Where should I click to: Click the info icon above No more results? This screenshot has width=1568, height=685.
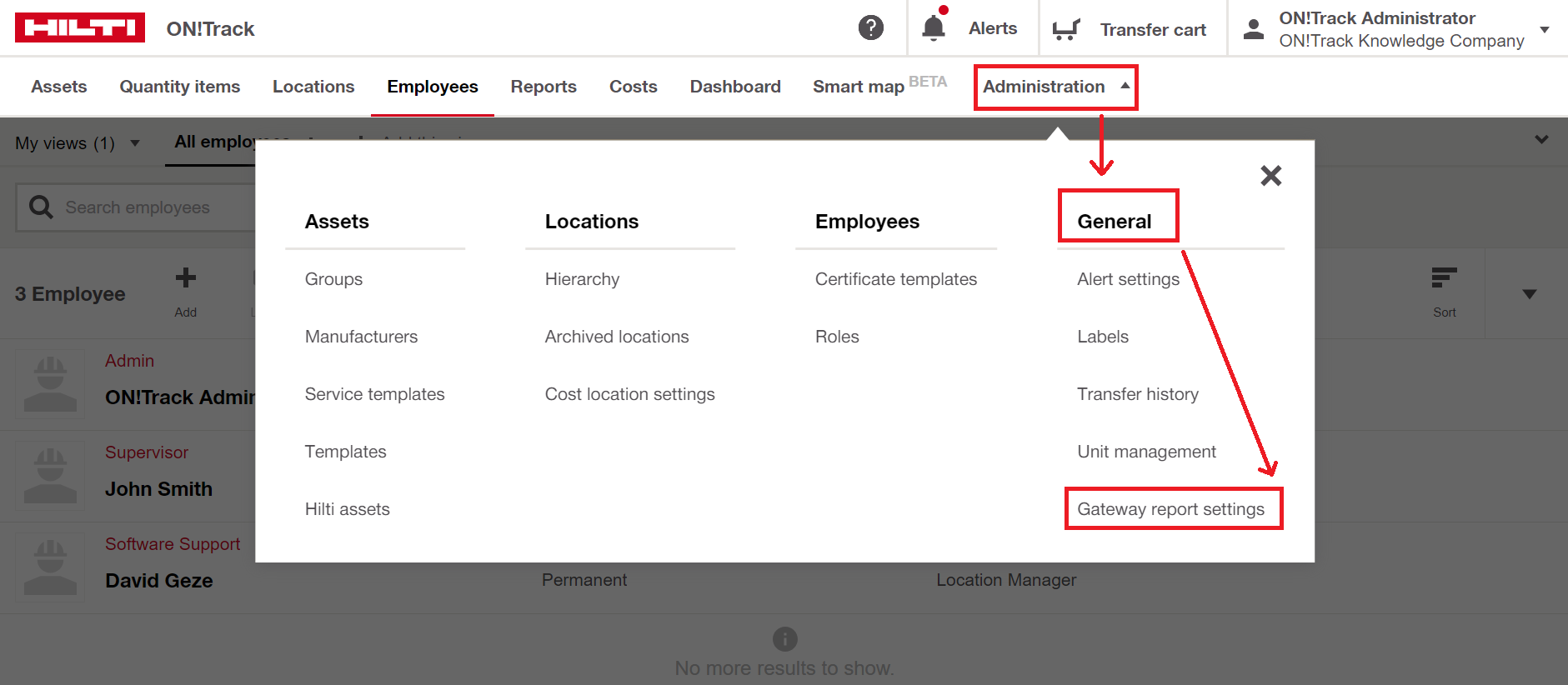pyautogui.click(x=784, y=639)
